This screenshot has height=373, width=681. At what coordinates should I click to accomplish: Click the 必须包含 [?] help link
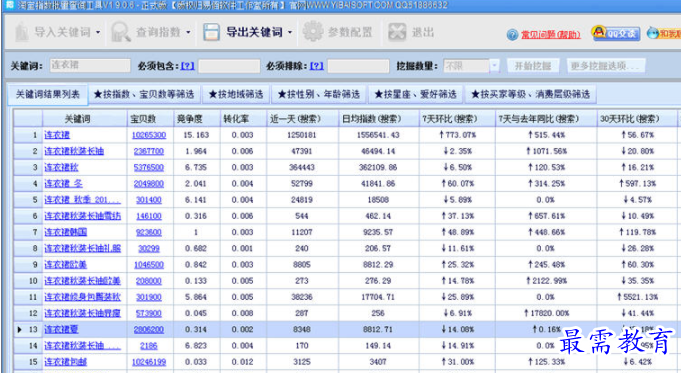click(188, 66)
